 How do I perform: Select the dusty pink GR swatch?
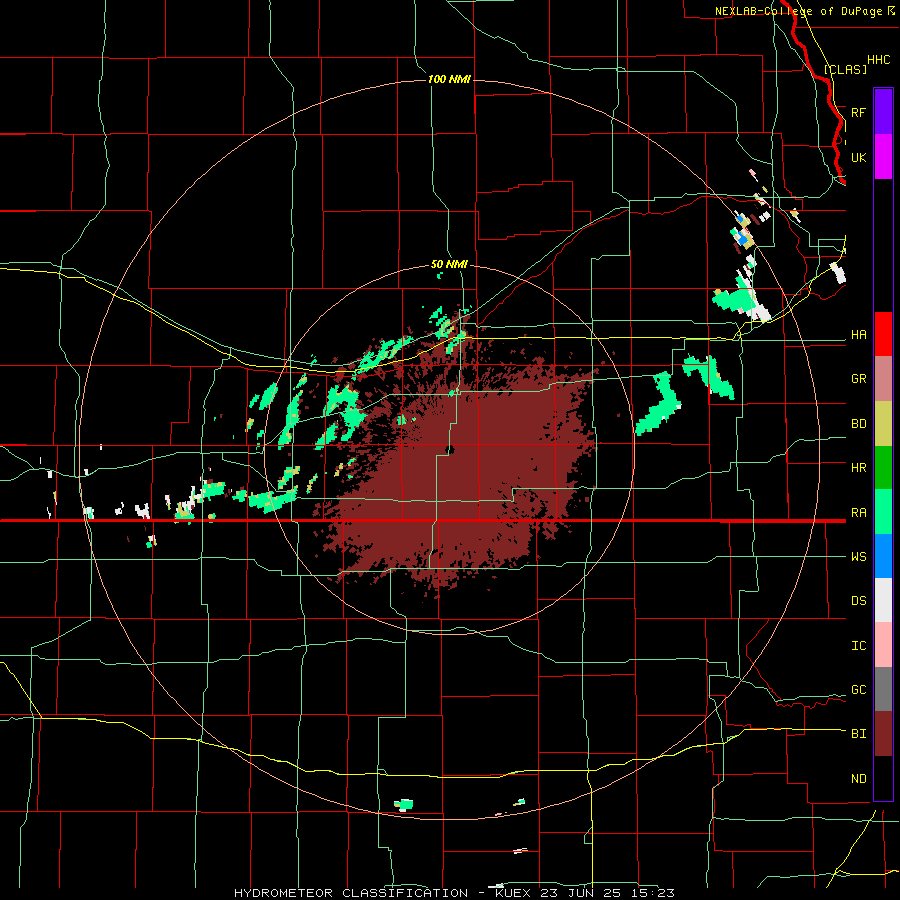[883, 379]
